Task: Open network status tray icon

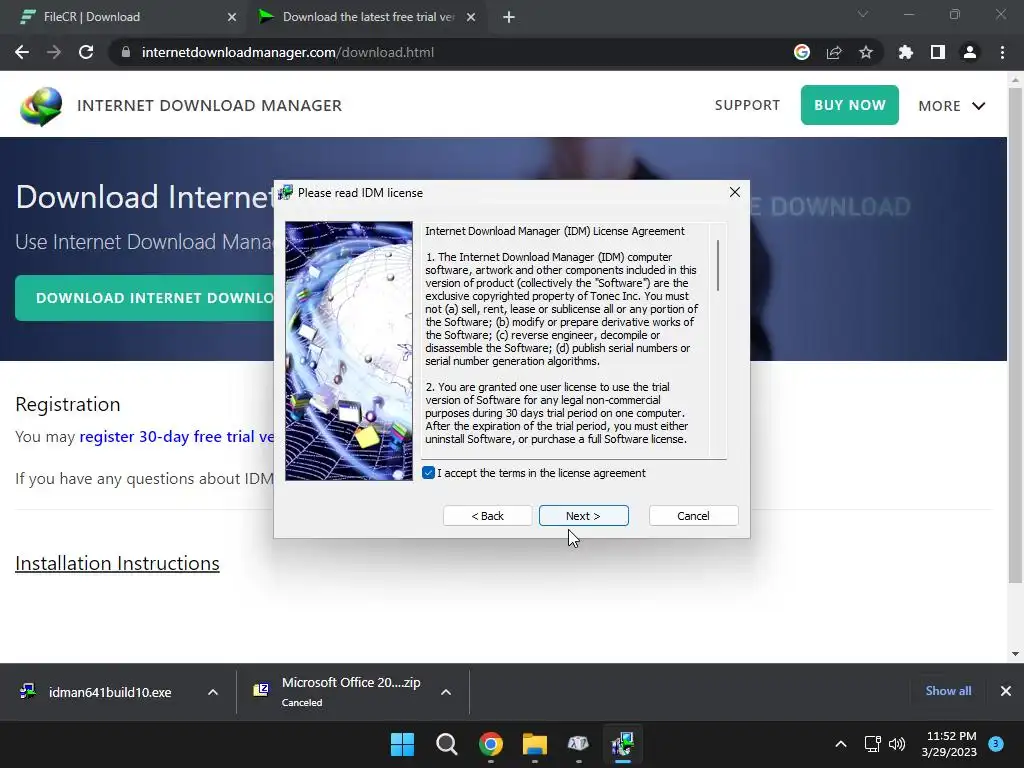Action: 872,744
